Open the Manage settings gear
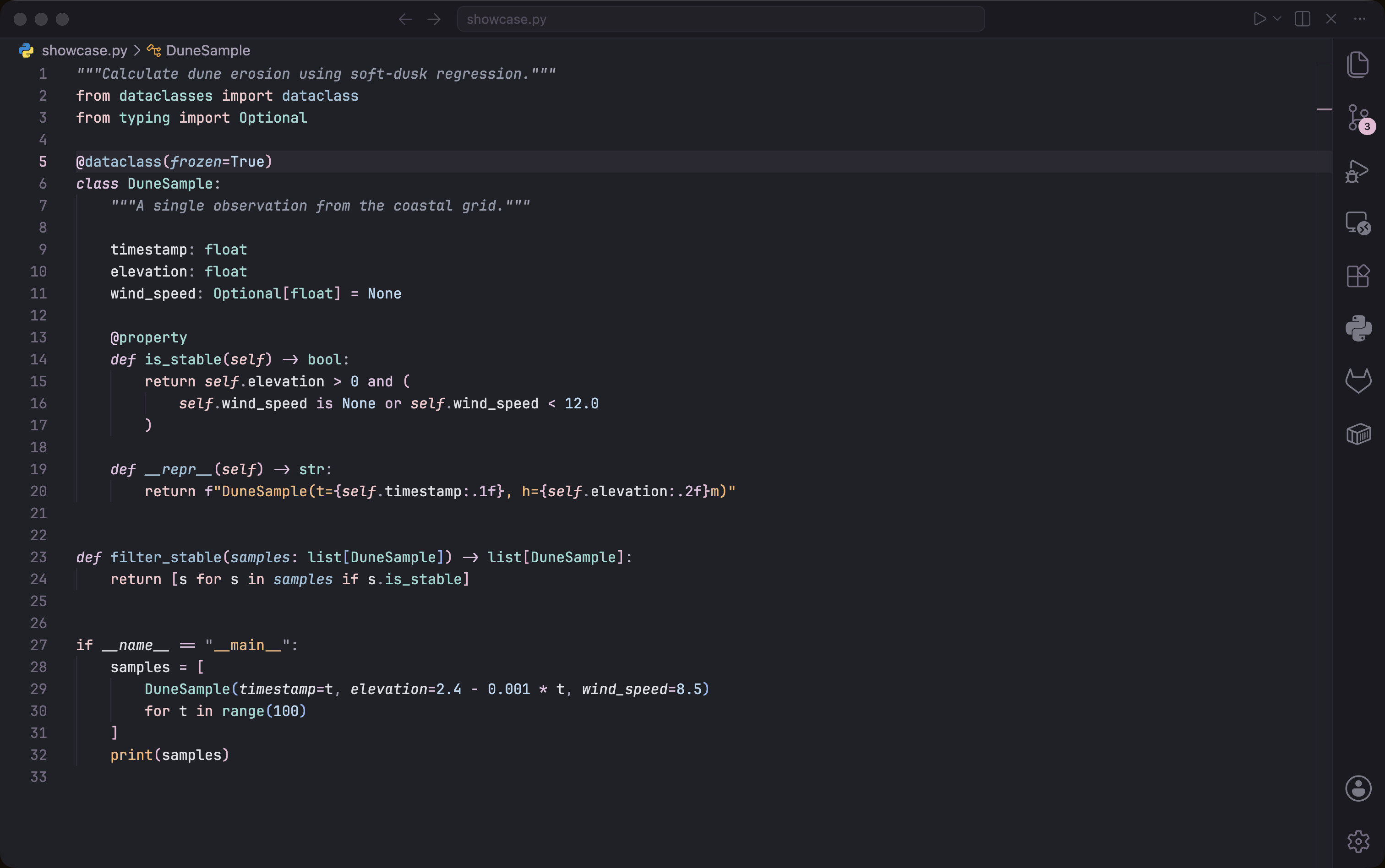This screenshot has width=1385, height=868. point(1358,841)
